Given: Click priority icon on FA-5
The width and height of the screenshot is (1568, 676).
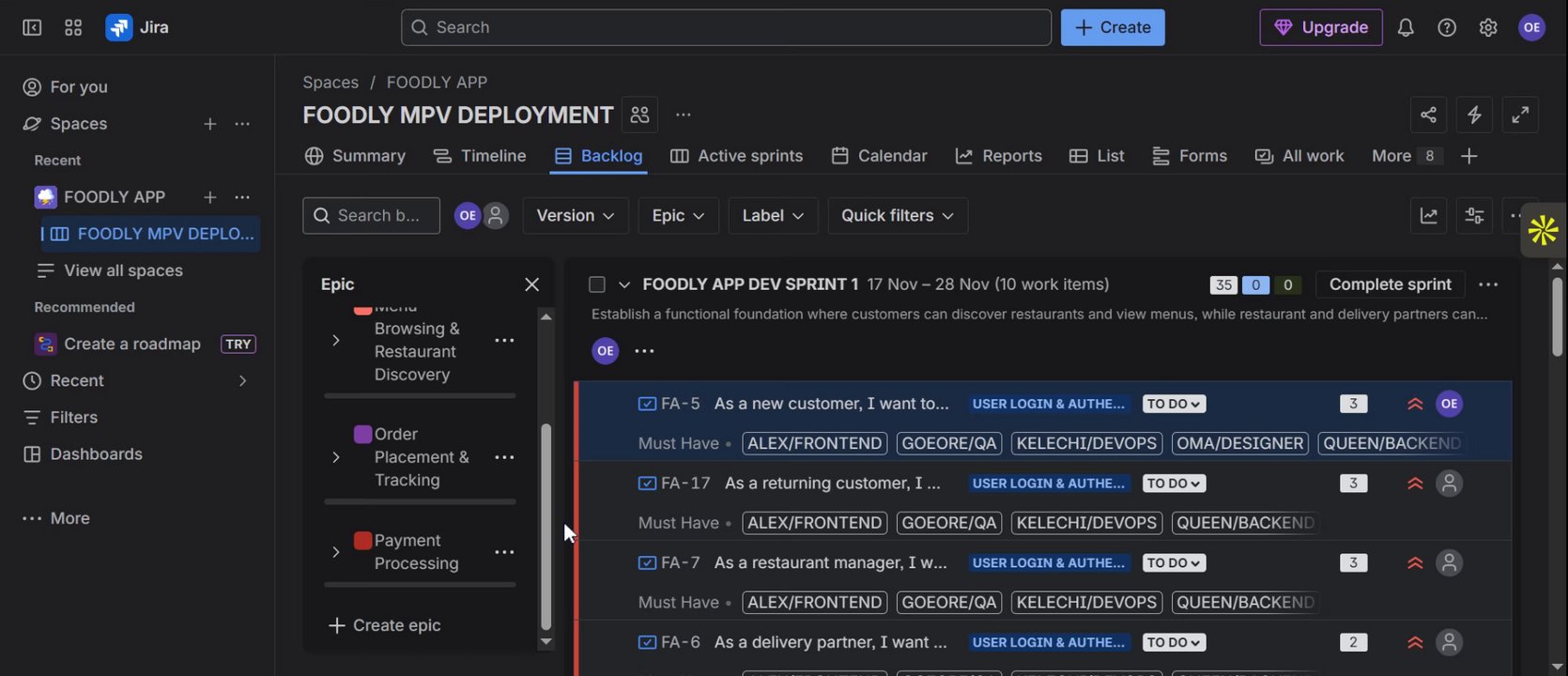Looking at the screenshot, I should 1415,404.
